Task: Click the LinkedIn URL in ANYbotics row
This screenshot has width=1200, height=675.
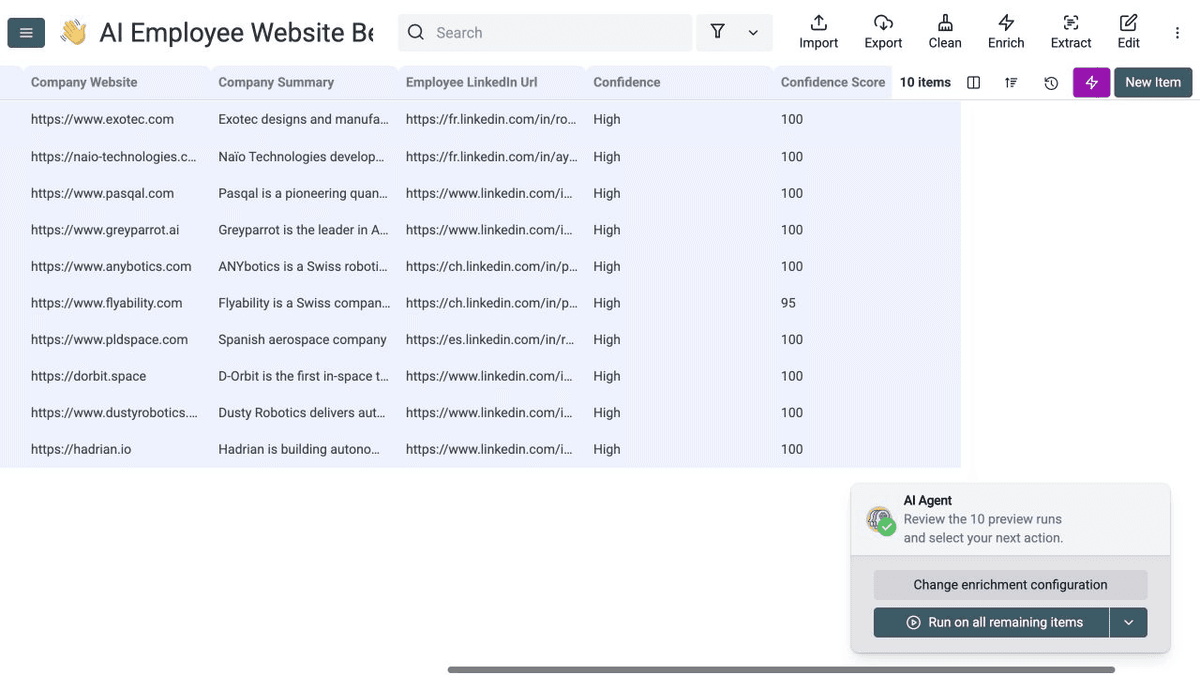Action: pos(492,266)
